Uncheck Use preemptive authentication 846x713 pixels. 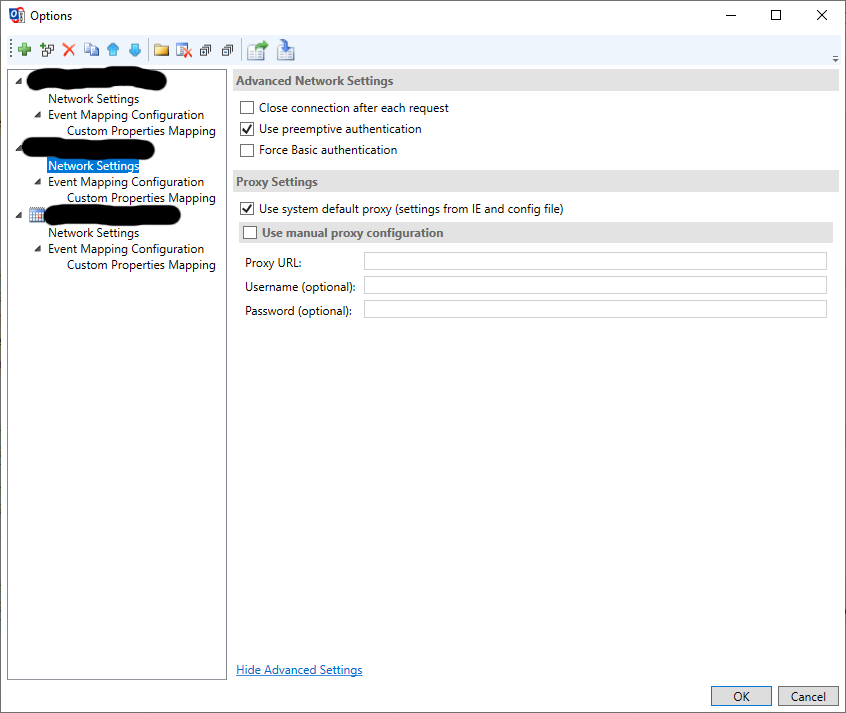point(247,129)
